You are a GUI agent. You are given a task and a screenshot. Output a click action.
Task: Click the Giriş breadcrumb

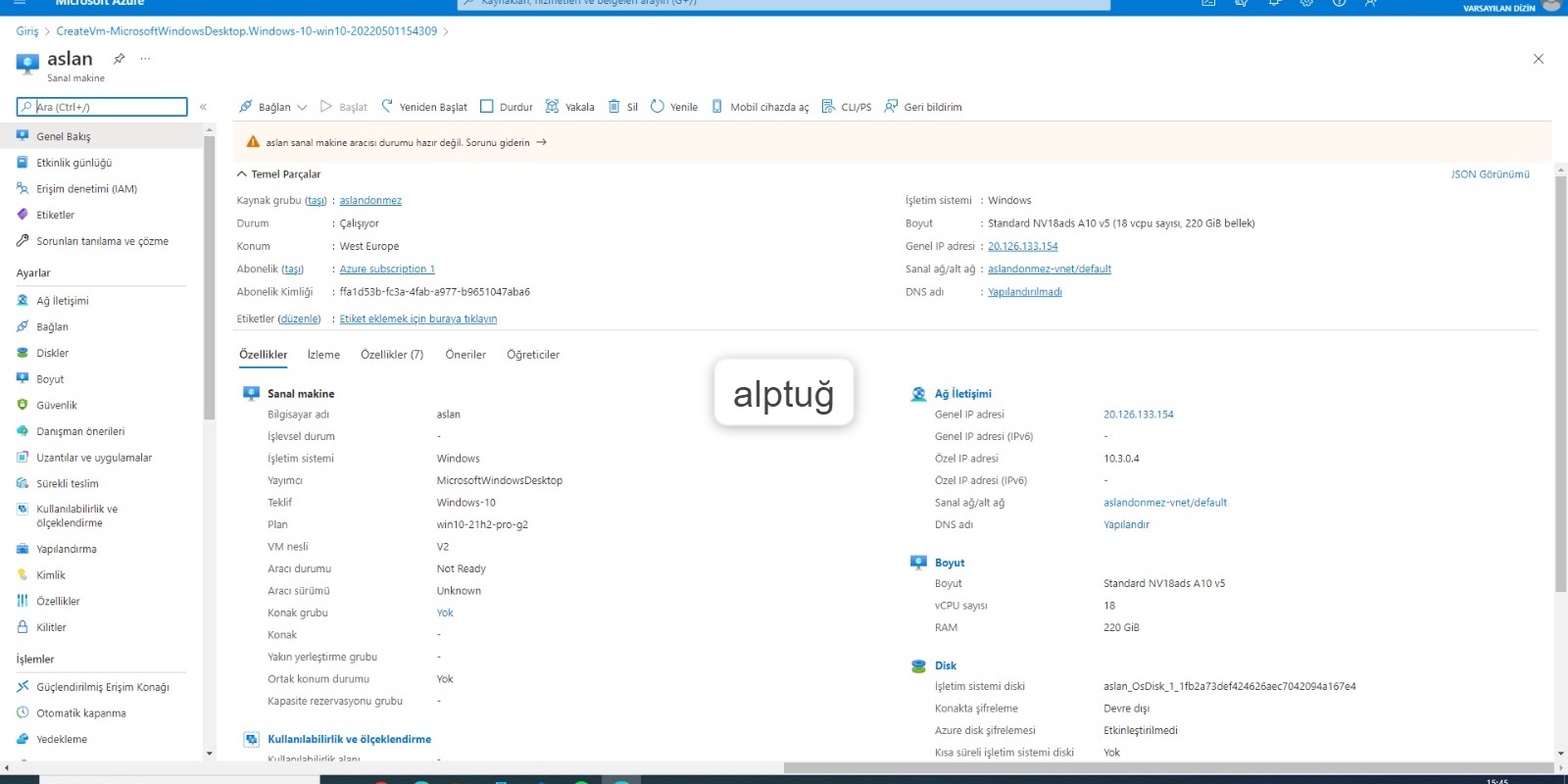(x=27, y=31)
